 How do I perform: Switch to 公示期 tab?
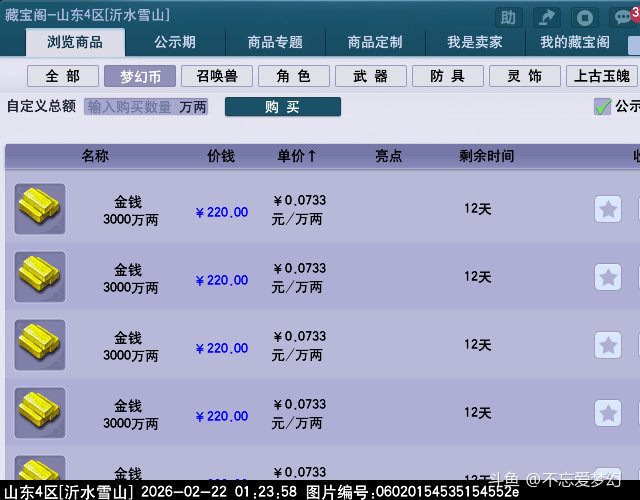(175, 43)
